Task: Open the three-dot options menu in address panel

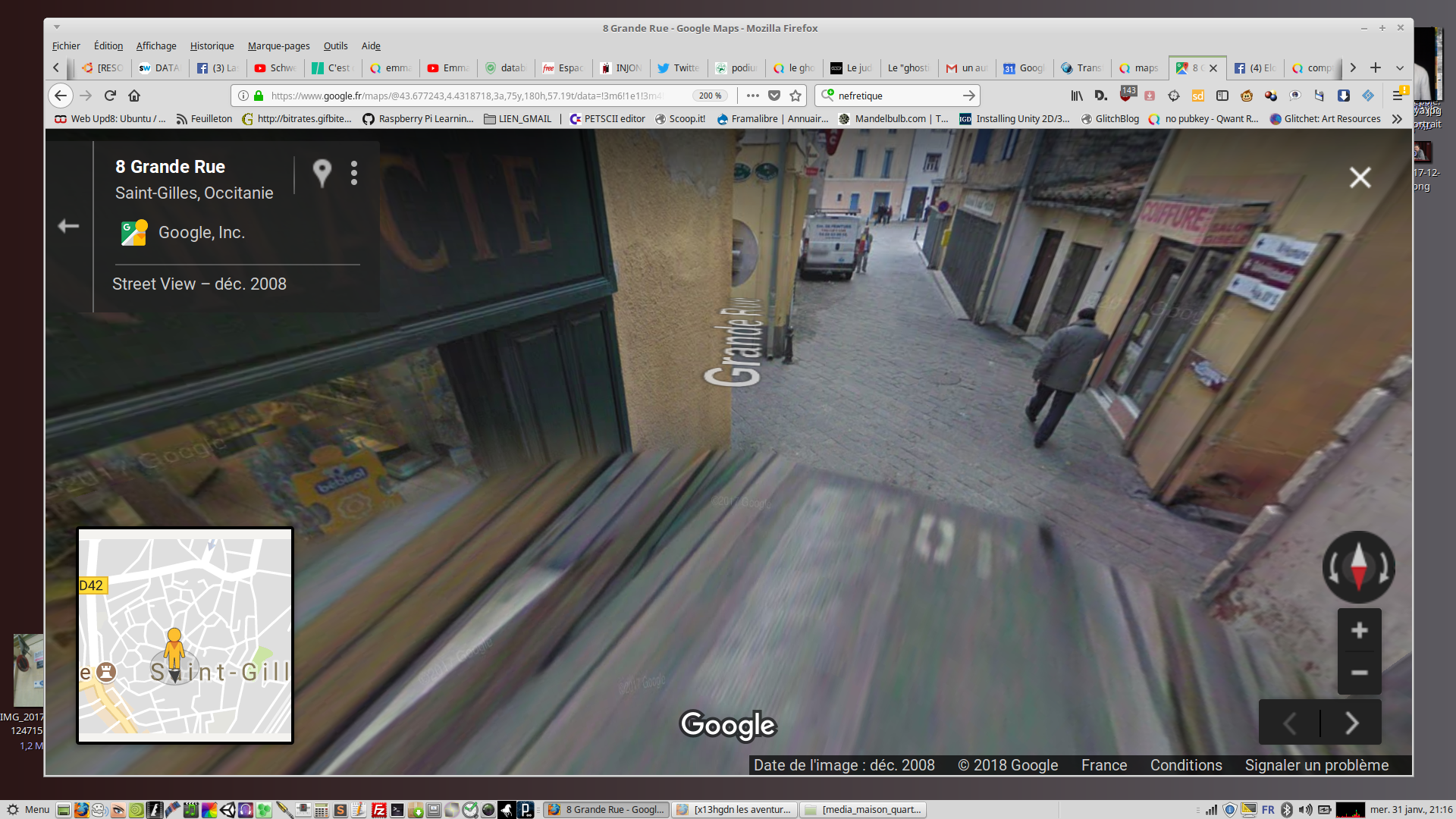Action: click(354, 173)
